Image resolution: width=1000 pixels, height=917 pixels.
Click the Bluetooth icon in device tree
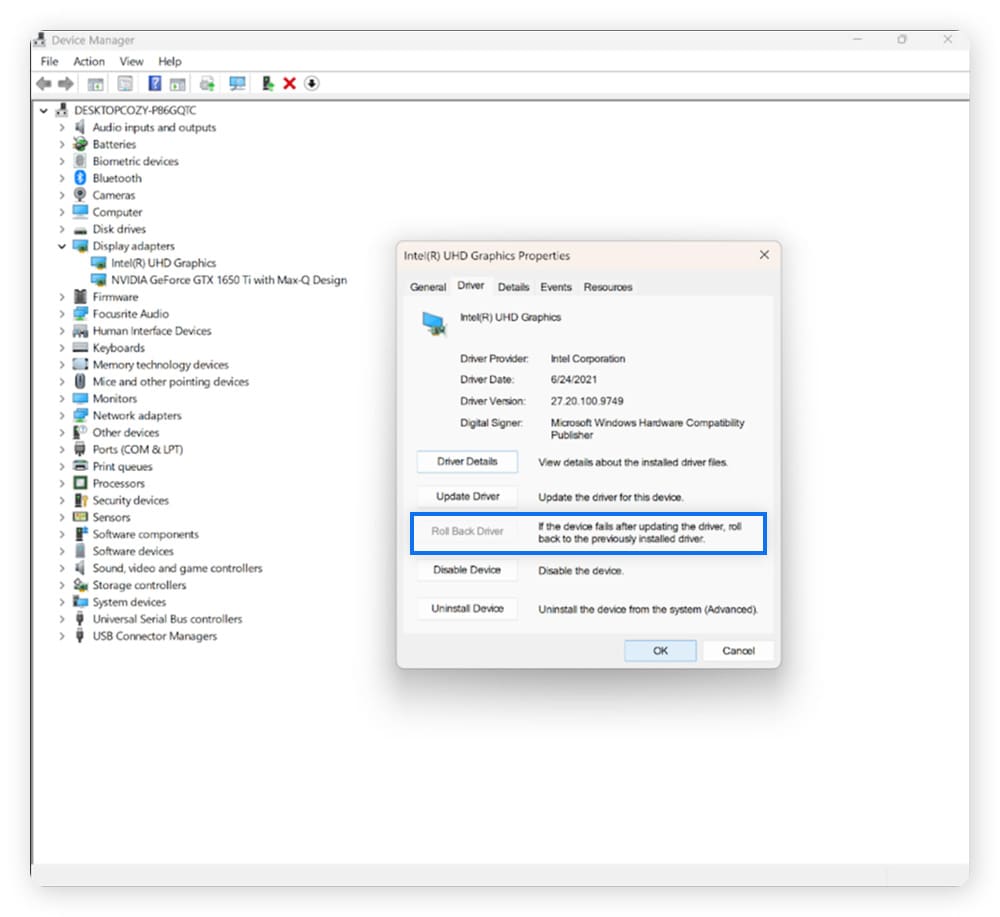click(80, 178)
